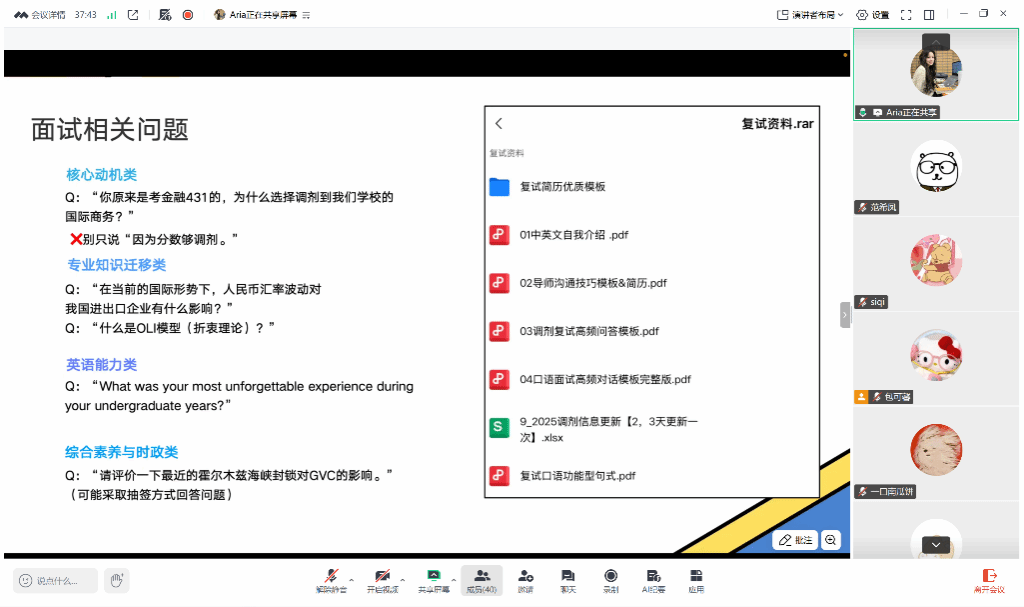Start recording from the bottom toolbar
The image size is (1024, 607).
610,580
